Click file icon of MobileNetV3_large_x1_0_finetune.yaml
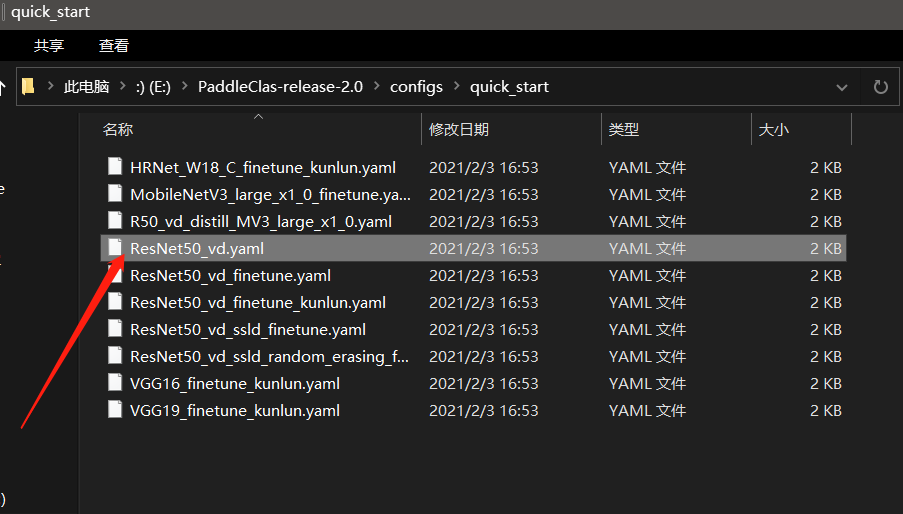This screenshot has height=514, width=903. click(x=115, y=193)
